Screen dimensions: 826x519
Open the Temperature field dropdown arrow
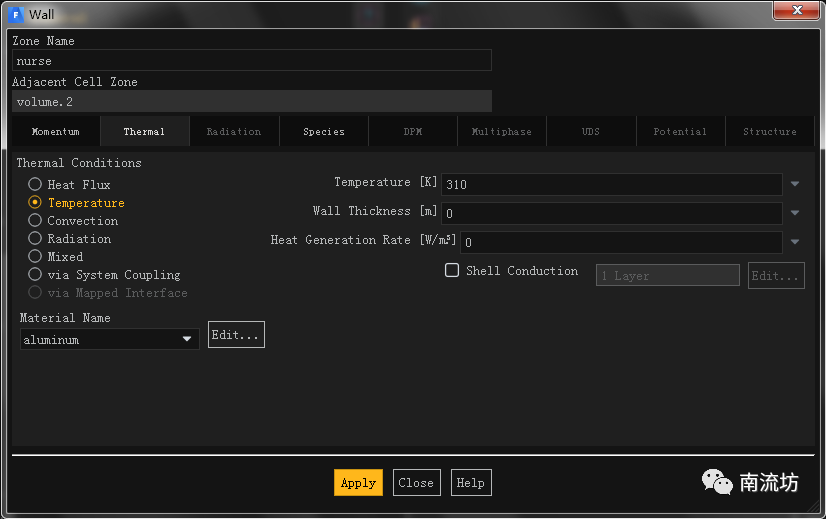pyautogui.click(x=795, y=185)
